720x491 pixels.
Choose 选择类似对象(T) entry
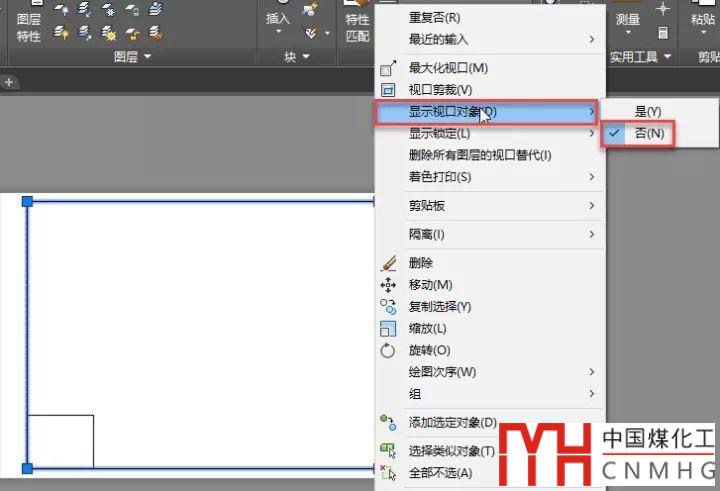coord(438,451)
